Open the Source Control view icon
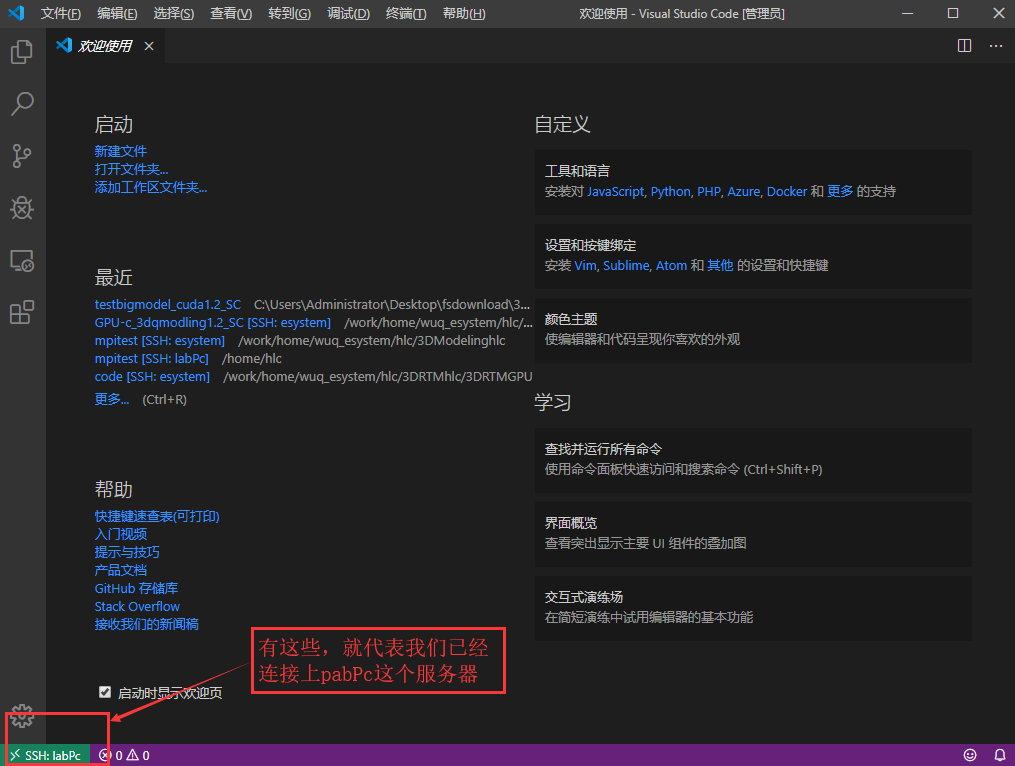Image resolution: width=1015 pixels, height=766 pixels. 22,156
